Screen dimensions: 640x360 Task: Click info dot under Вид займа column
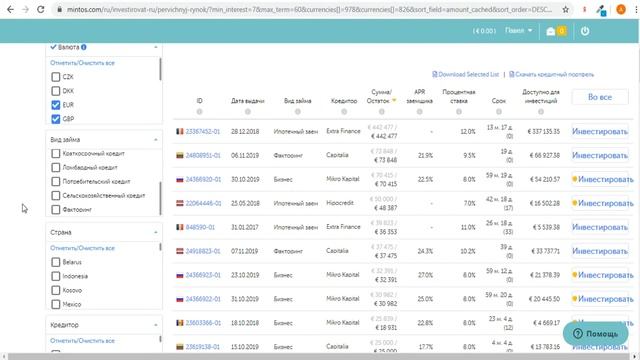point(298,111)
